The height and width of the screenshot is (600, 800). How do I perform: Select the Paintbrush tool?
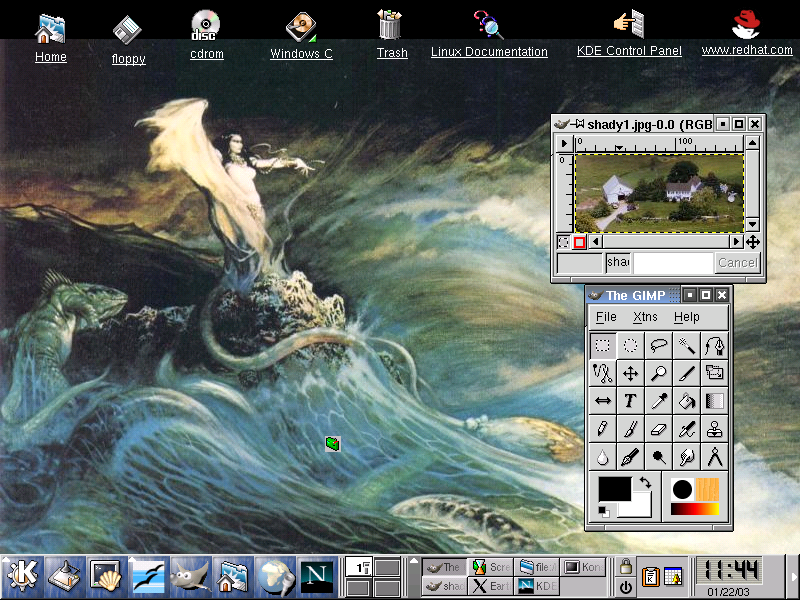tap(631, 429)
